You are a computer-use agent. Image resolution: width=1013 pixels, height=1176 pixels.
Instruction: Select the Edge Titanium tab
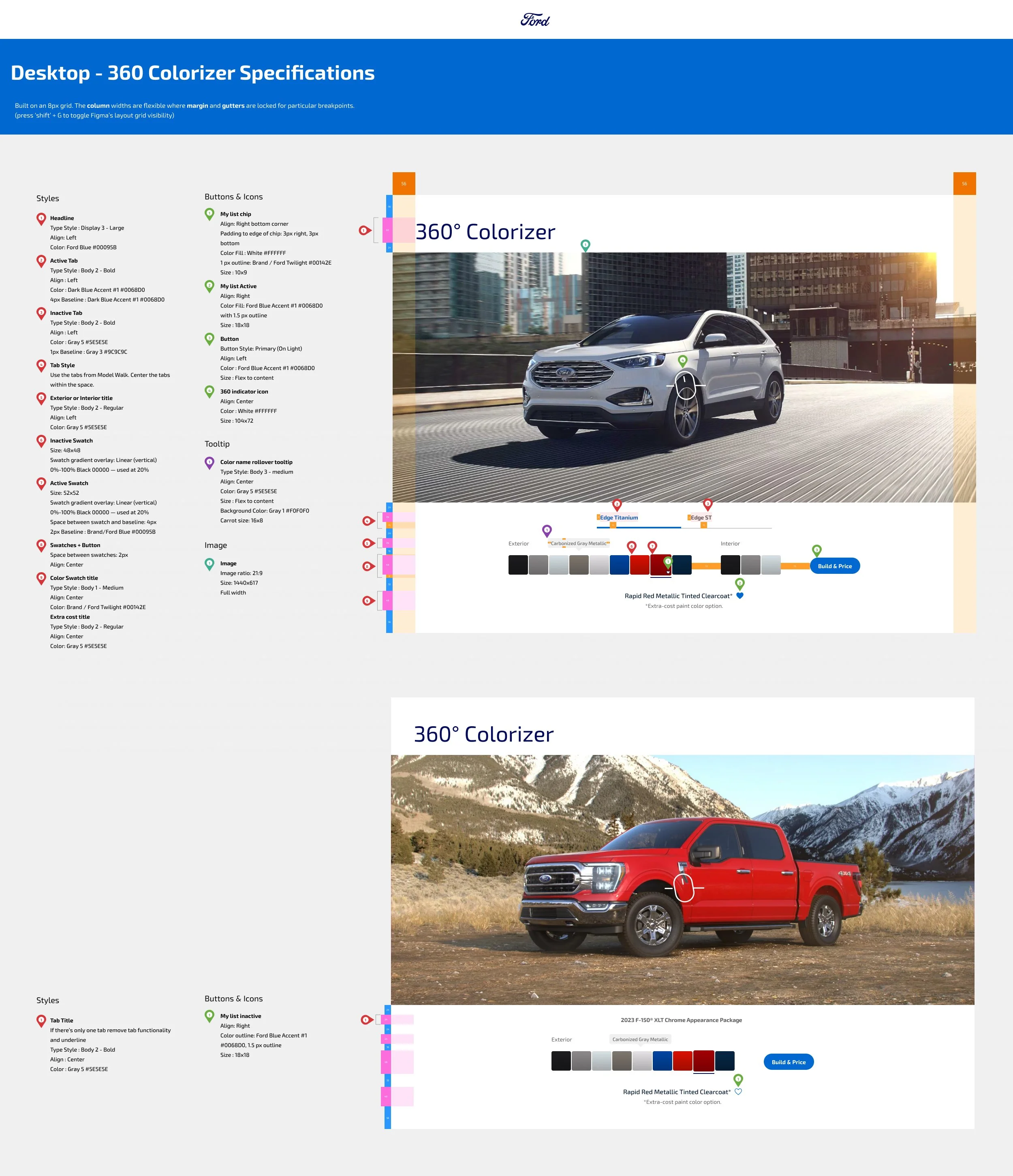pyautogui.click(x=619, y=517)
